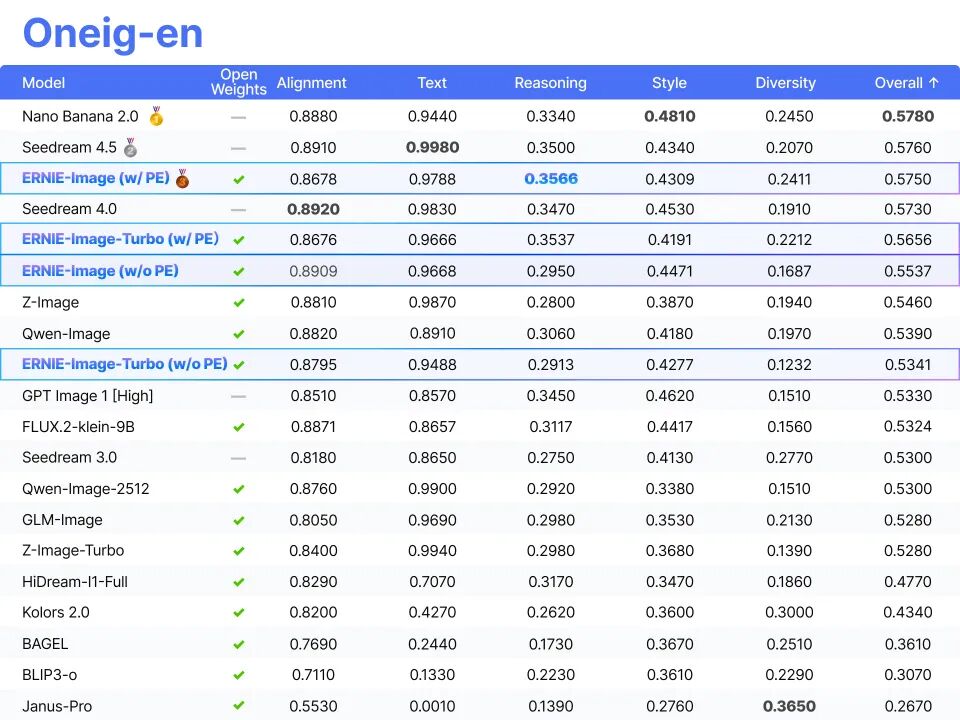Click the Alignment column header
The height and width of the screenshot is (720, 960).
pos(311,83)
